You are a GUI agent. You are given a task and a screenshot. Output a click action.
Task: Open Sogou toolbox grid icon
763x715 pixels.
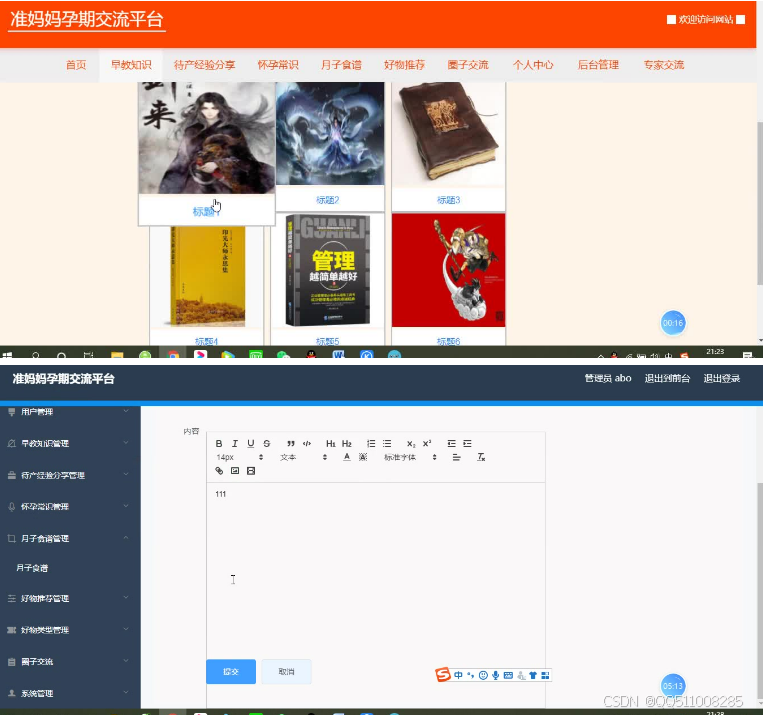click(x=545, y=675)
